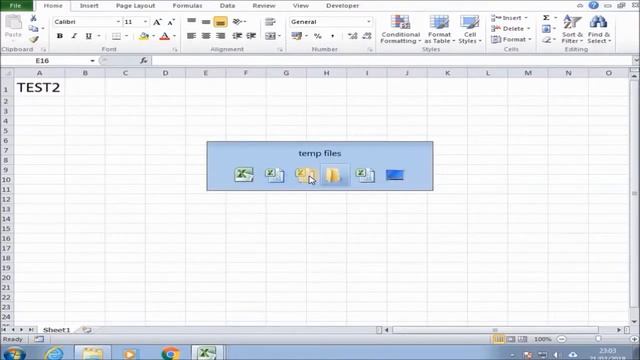The image size is (640, 360).
Task: Open the Font dialog launcher
Action: click(x=175, y=49)
